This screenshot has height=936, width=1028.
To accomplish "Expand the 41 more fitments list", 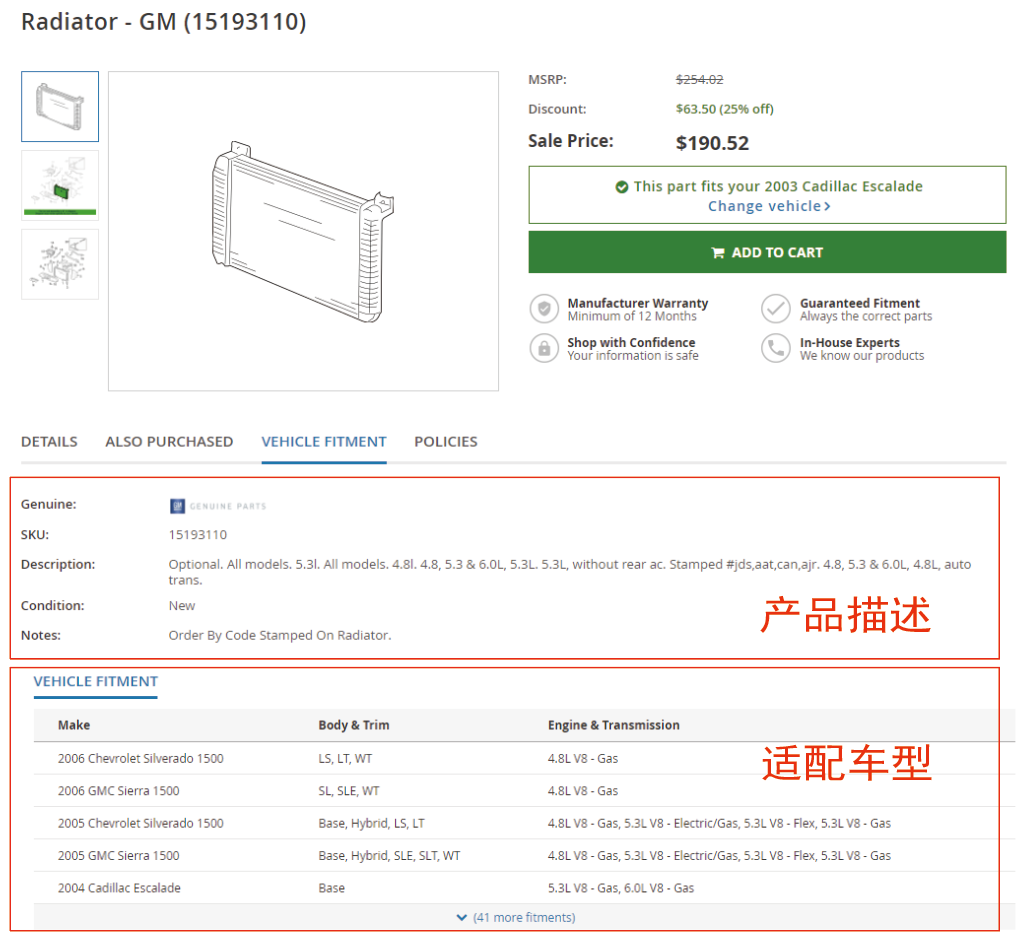I will 516,917.
